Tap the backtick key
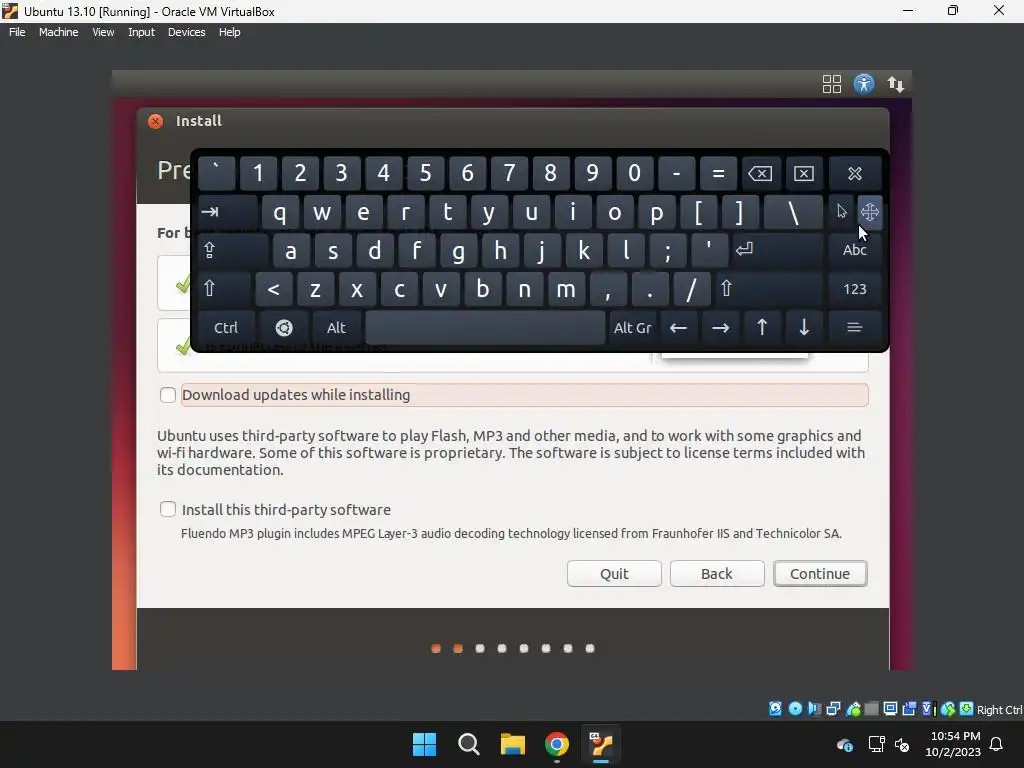 (216, 173)
